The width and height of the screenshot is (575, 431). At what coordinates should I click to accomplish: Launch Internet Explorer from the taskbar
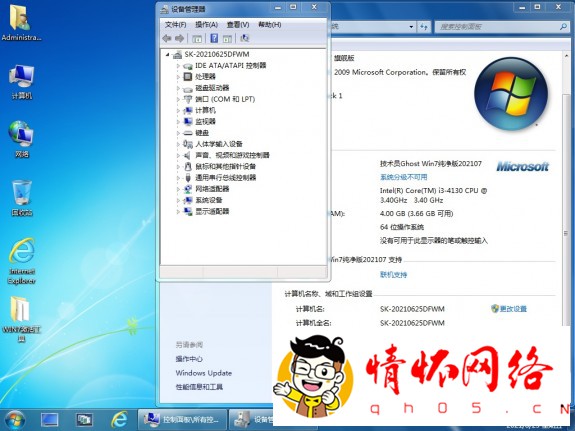pyautogui.click(x=120, y=420)
